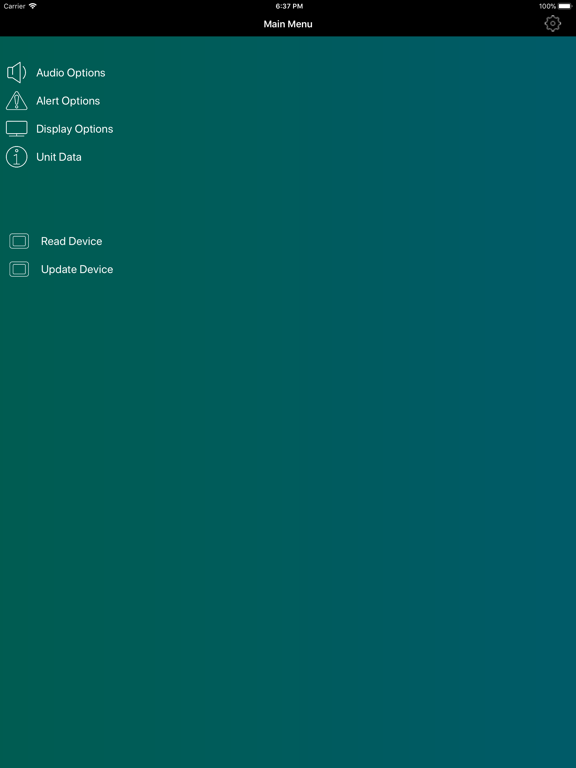Viewport: 576px width, 768px height.
Task: Tap the Update Device icon
Action: [x=19, y=269]
